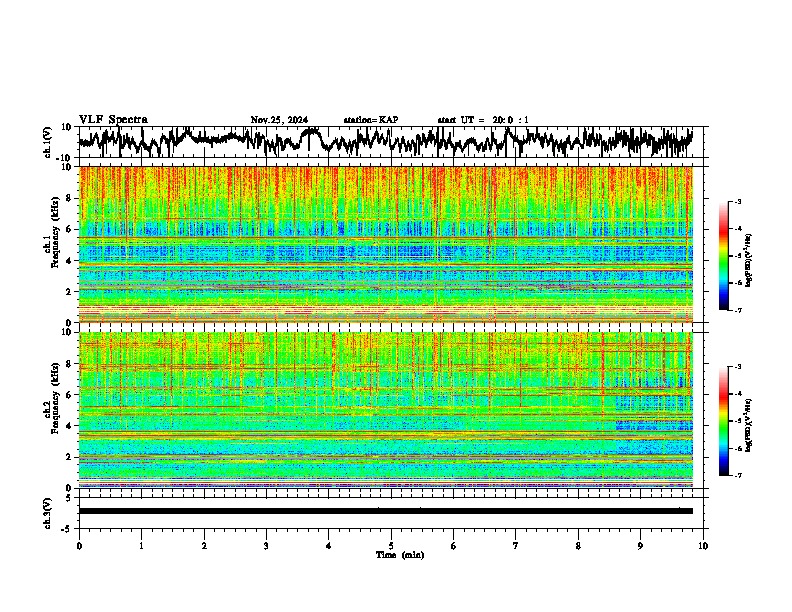Click the "station=KAP" label
The height and width of the screenshot is (612, 792).
(x=371, y=120)
